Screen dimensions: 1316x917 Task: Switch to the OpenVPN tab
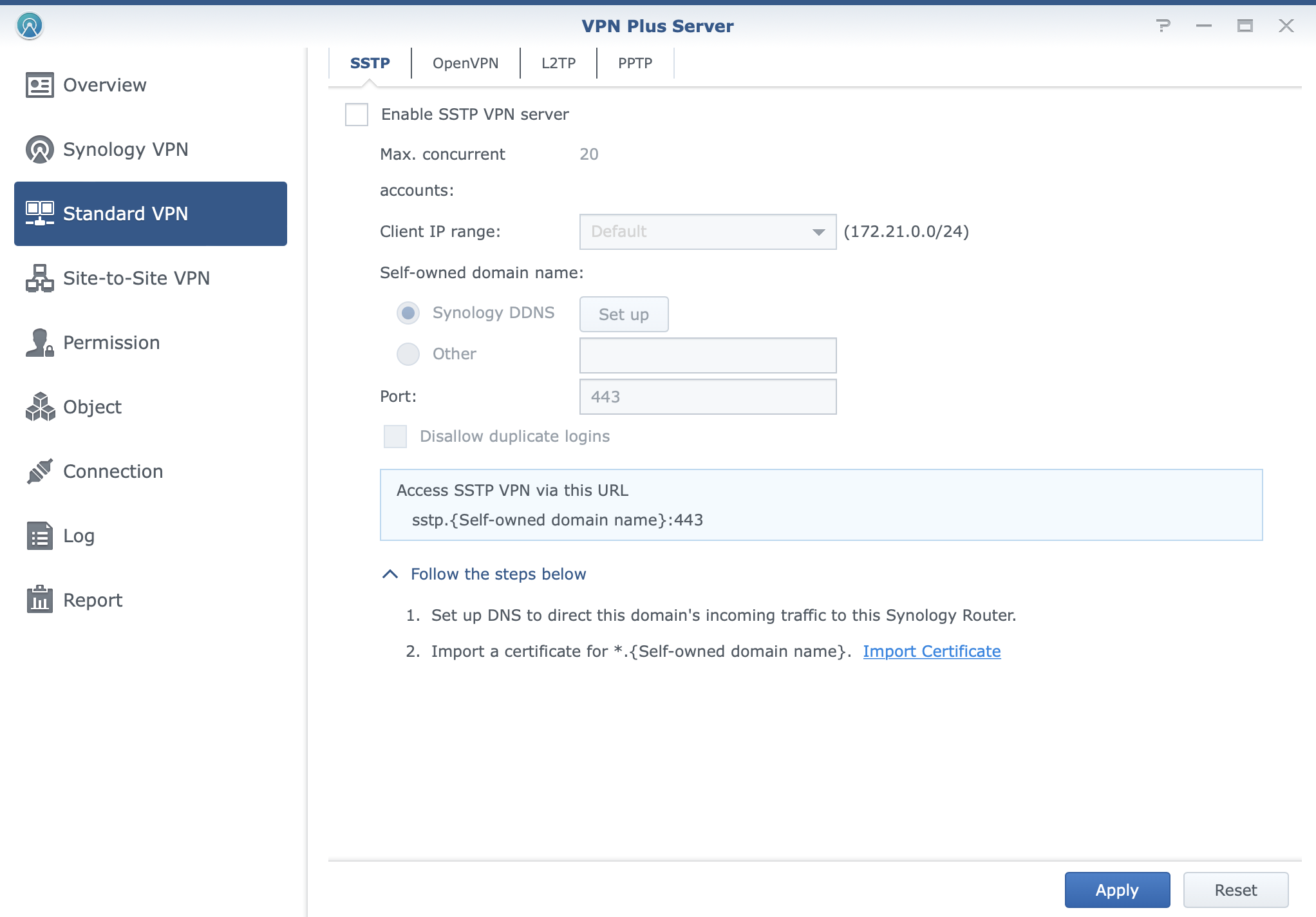point(465,63)
